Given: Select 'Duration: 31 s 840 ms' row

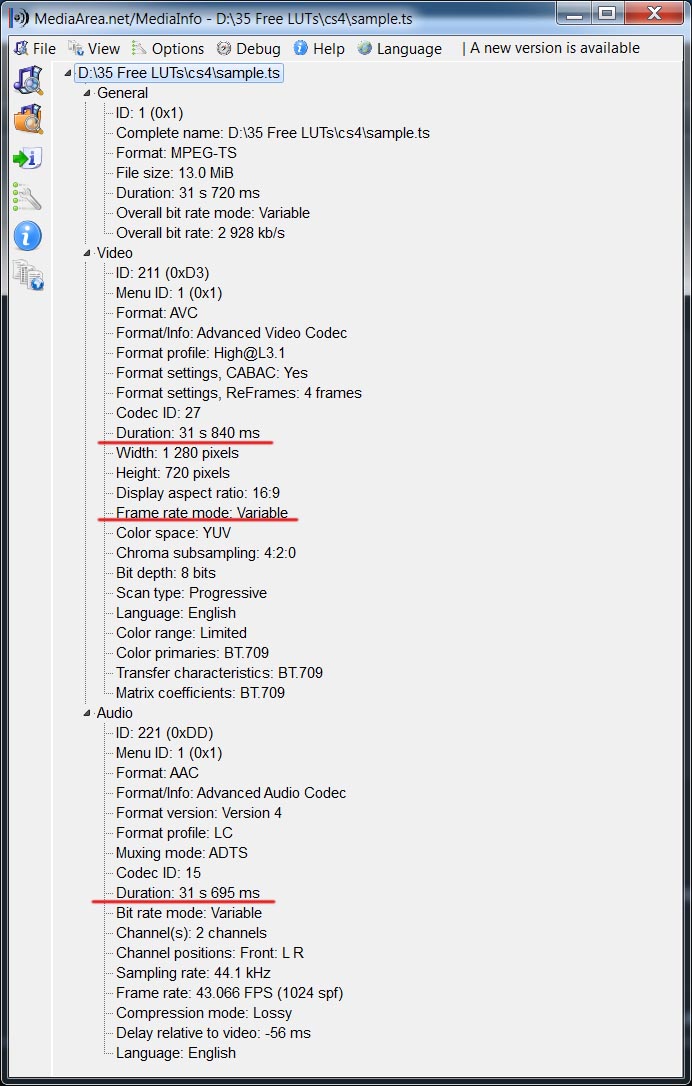Looking at the screenshot, I should tap(188, 434).
